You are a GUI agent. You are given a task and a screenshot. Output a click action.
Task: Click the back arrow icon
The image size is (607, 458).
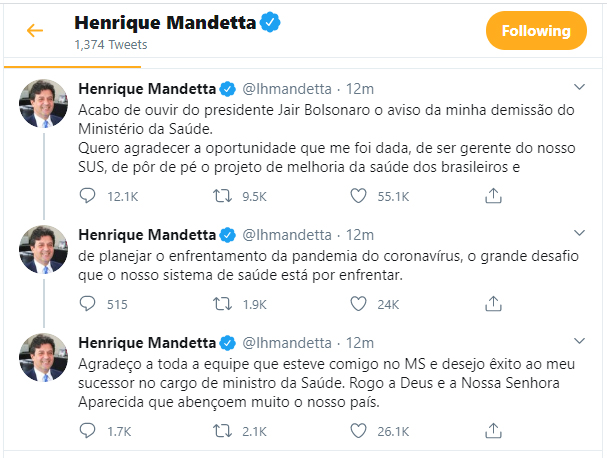(x=35, y=31)
